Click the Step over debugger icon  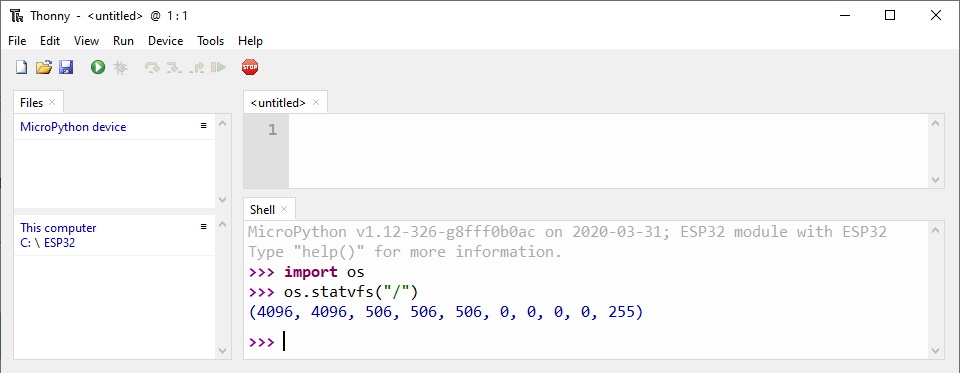coord(152,67)
